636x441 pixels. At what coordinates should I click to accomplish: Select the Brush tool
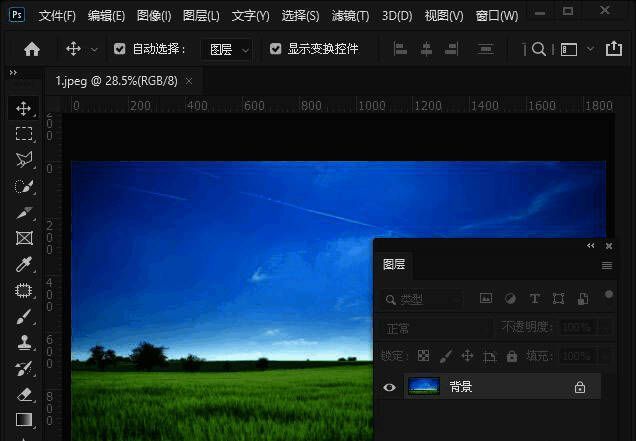click(x=24, y=317)
